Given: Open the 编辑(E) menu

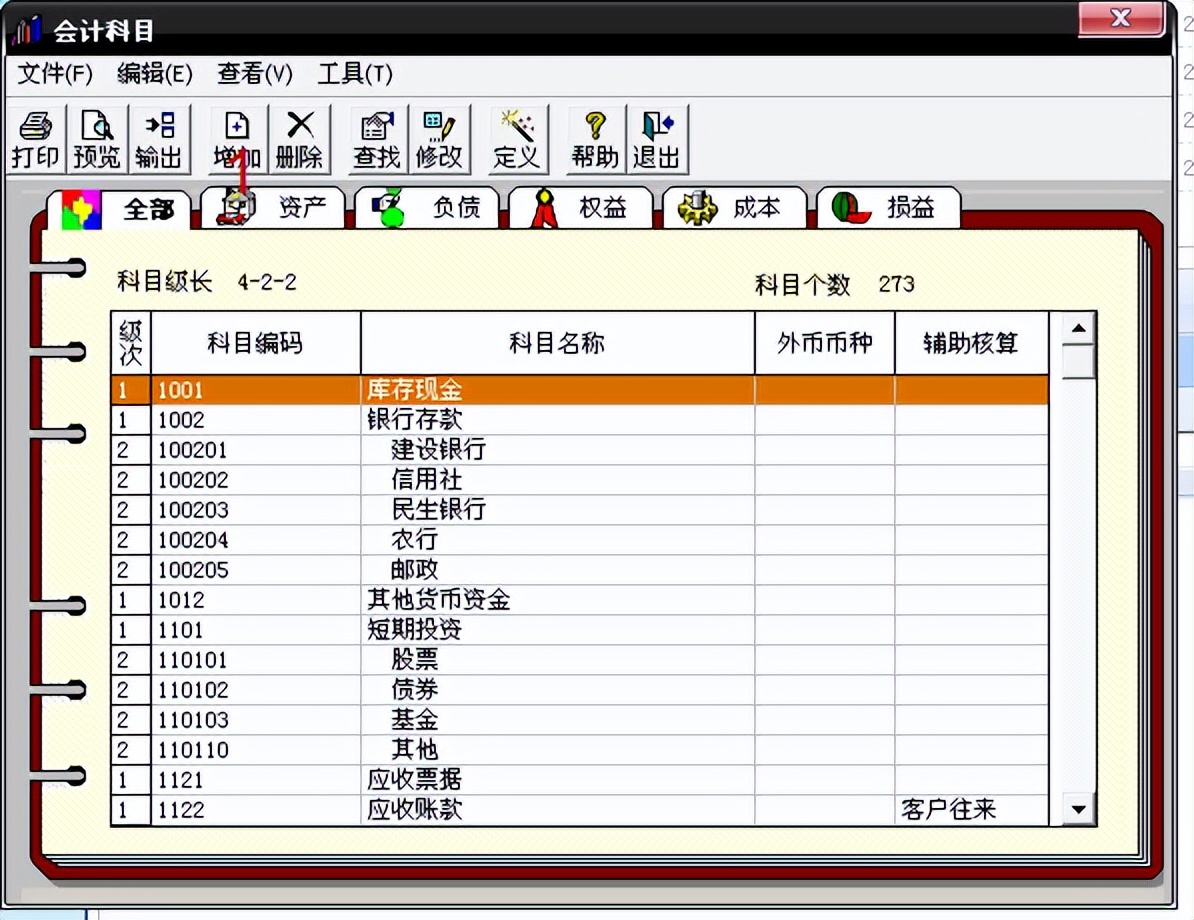Looking at the screenshot, I should [153, 74].
